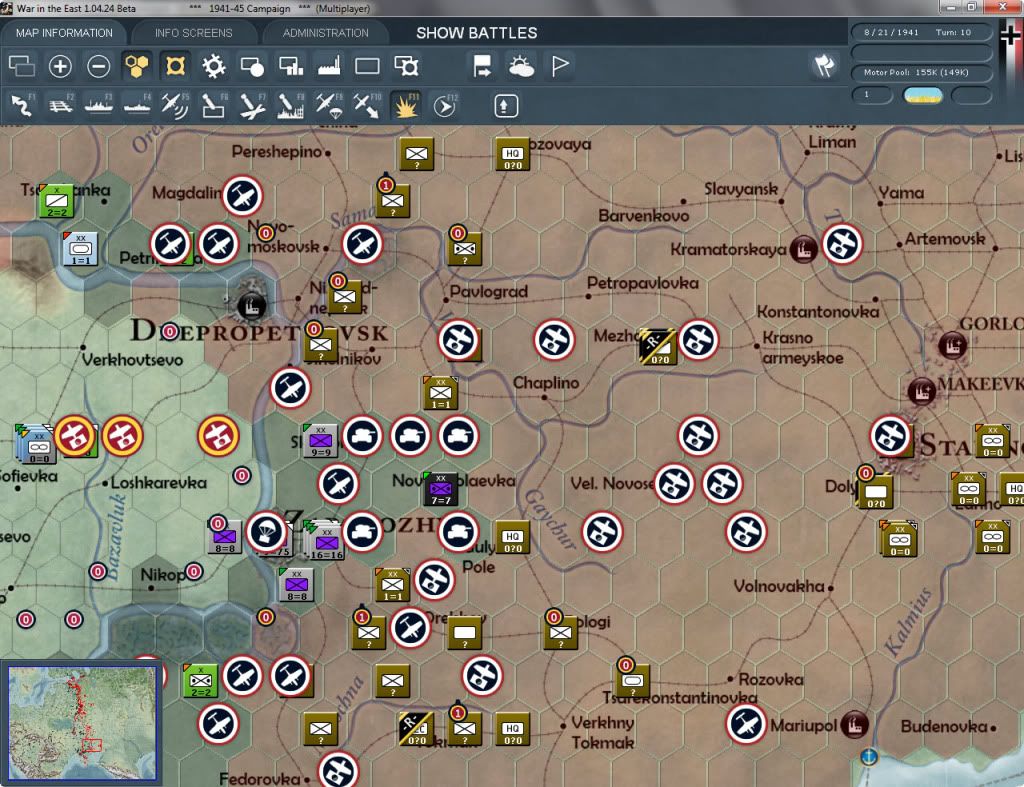This screenshot has width=1024, height=787.
Task: Click the airbase icon beside Magdalinovka
Action: 242,196
